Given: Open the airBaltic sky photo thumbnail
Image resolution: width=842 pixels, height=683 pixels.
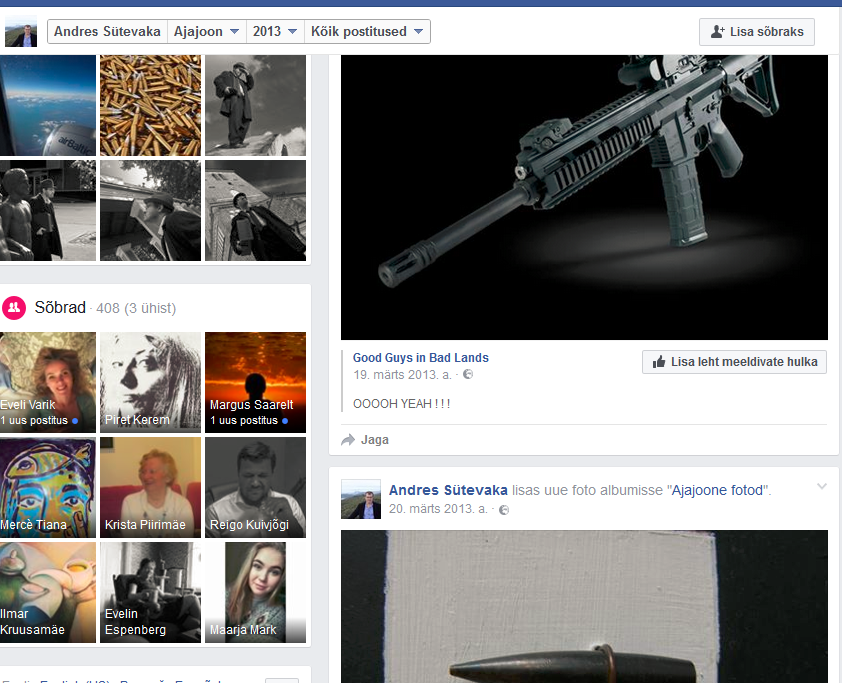Looking at the screenshot, I should tap(48, 105).
